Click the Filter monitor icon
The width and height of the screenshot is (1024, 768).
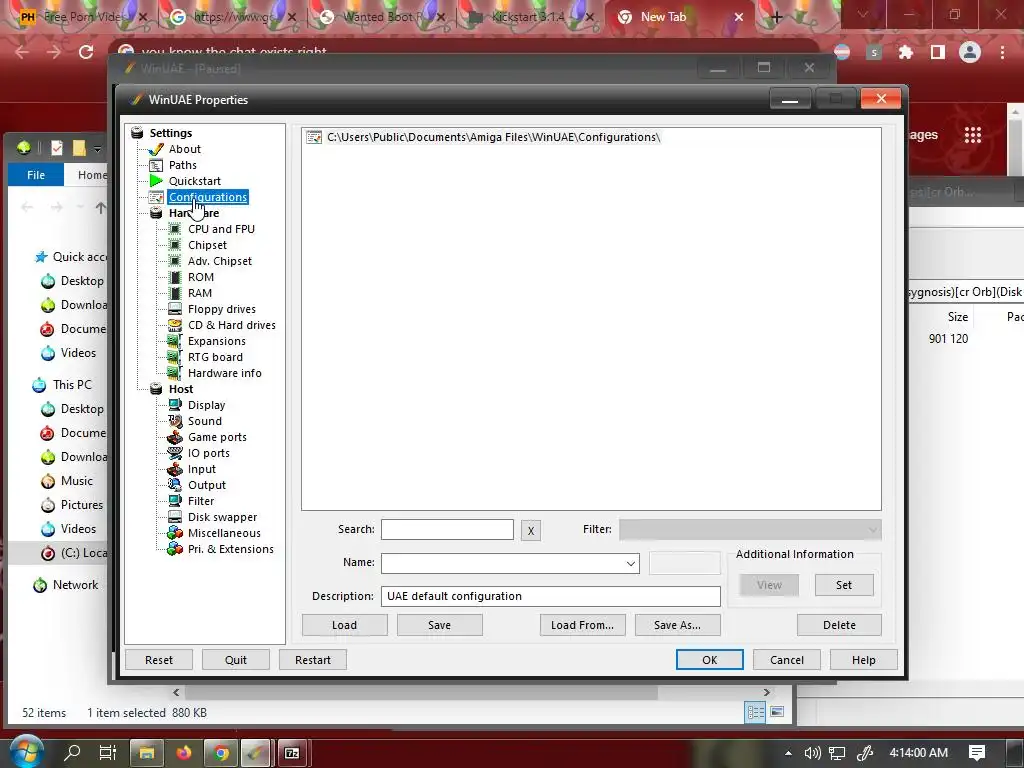pos(175,501)
